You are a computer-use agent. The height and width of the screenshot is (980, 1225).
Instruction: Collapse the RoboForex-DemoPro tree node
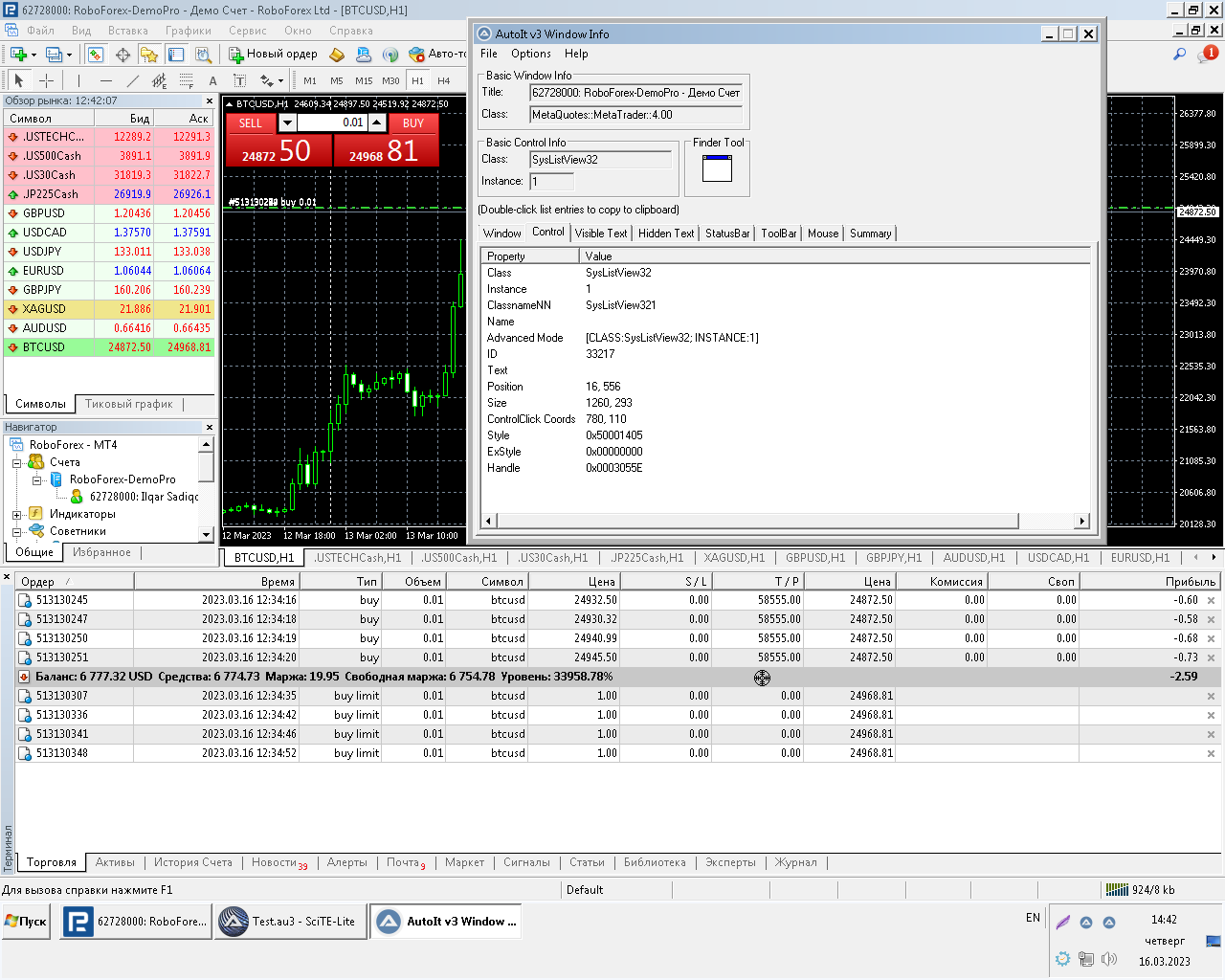click(36, 480)
